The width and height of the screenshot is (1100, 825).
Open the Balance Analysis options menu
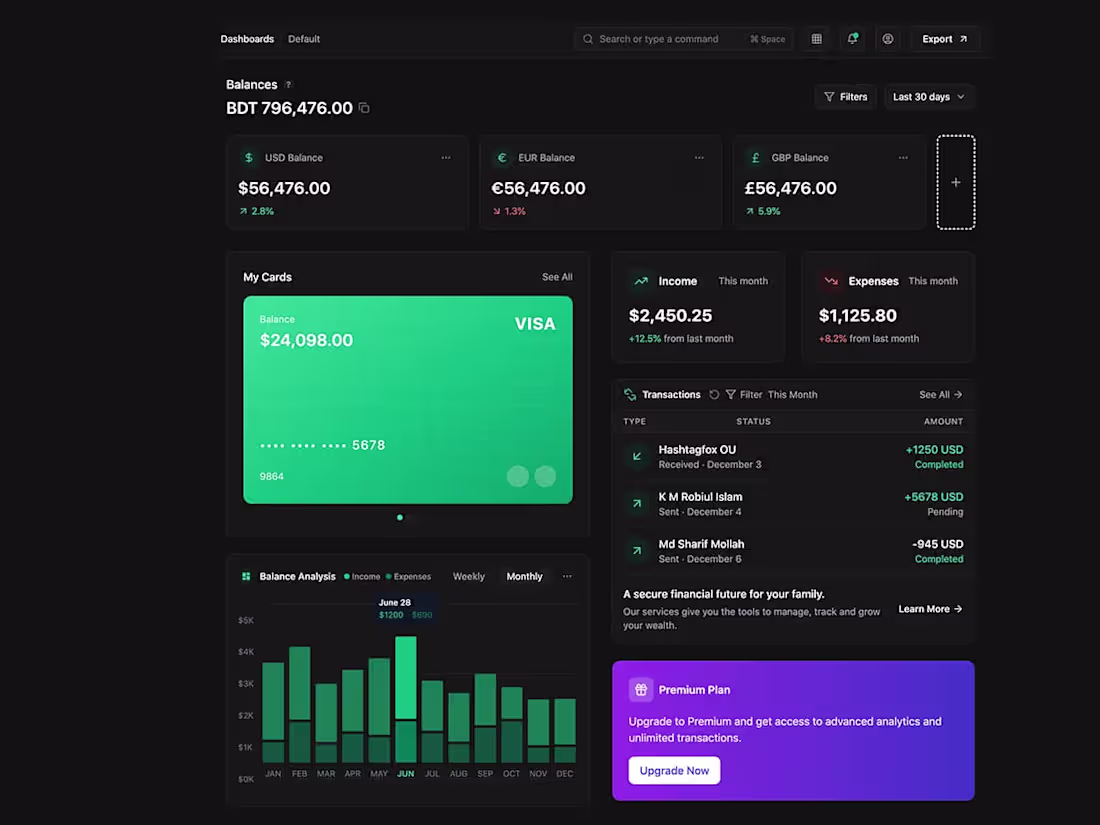[x=567, y=576]
